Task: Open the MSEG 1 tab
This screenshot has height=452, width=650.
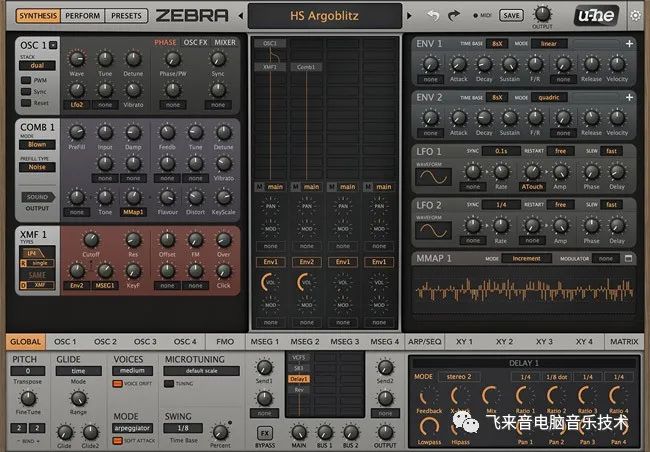Action: pyautogui.click(x=264, y=342)
